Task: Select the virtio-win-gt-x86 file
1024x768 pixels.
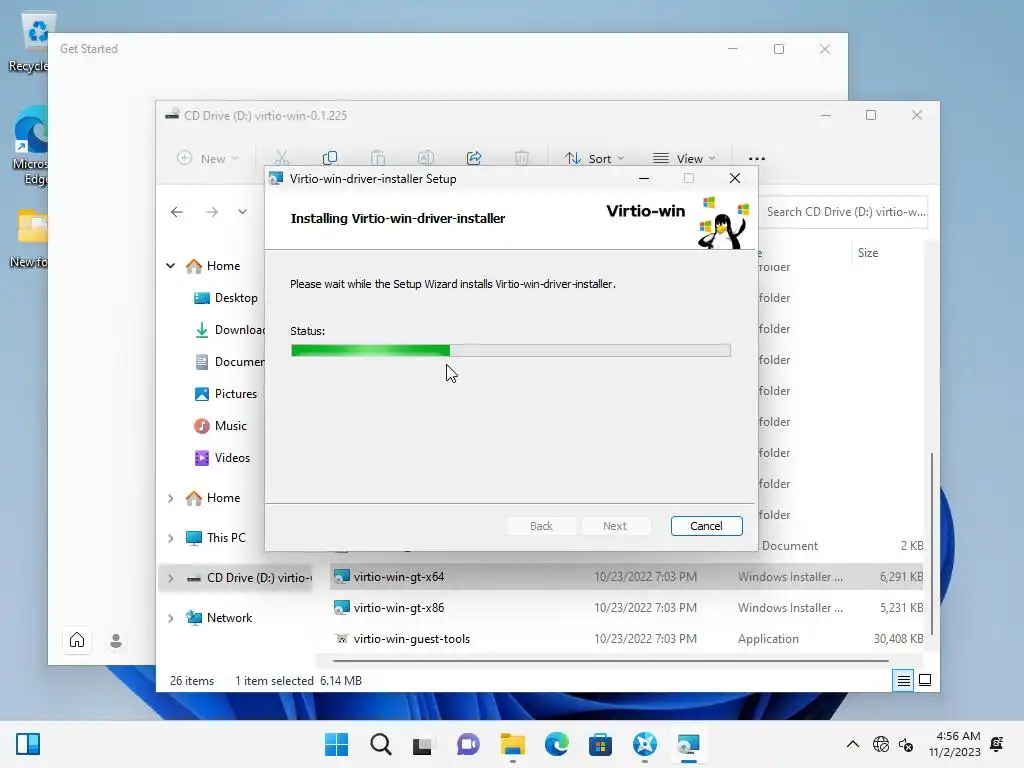Action: pos(626,608)
